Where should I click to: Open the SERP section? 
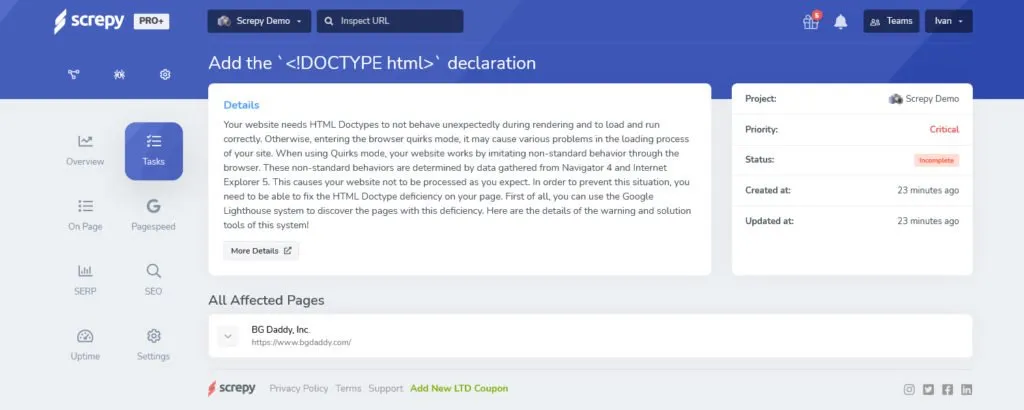click(x=85, y=280)
